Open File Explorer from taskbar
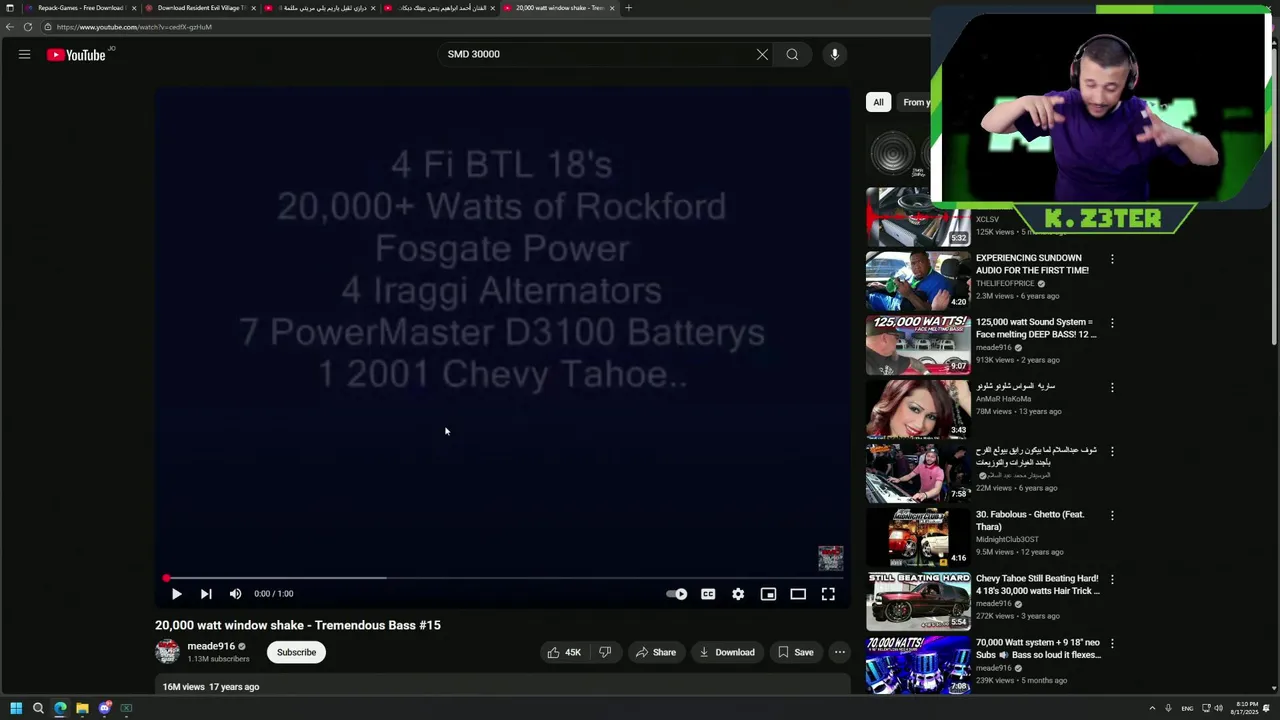This screenshot has height=720, width=1280. pyautogui.click(x=82, y=708)
